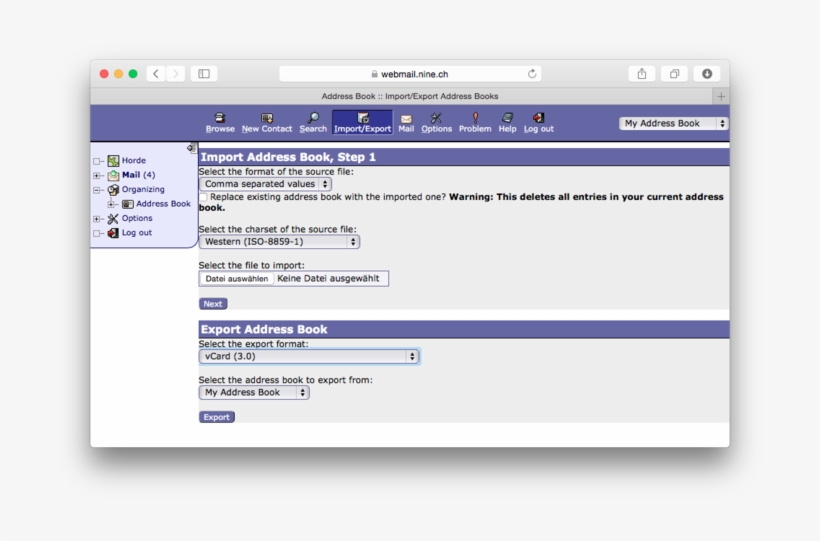This screenshot has height=541, width=820.
Task: Open the source file format dropdown
Action: tap(265, 184)
